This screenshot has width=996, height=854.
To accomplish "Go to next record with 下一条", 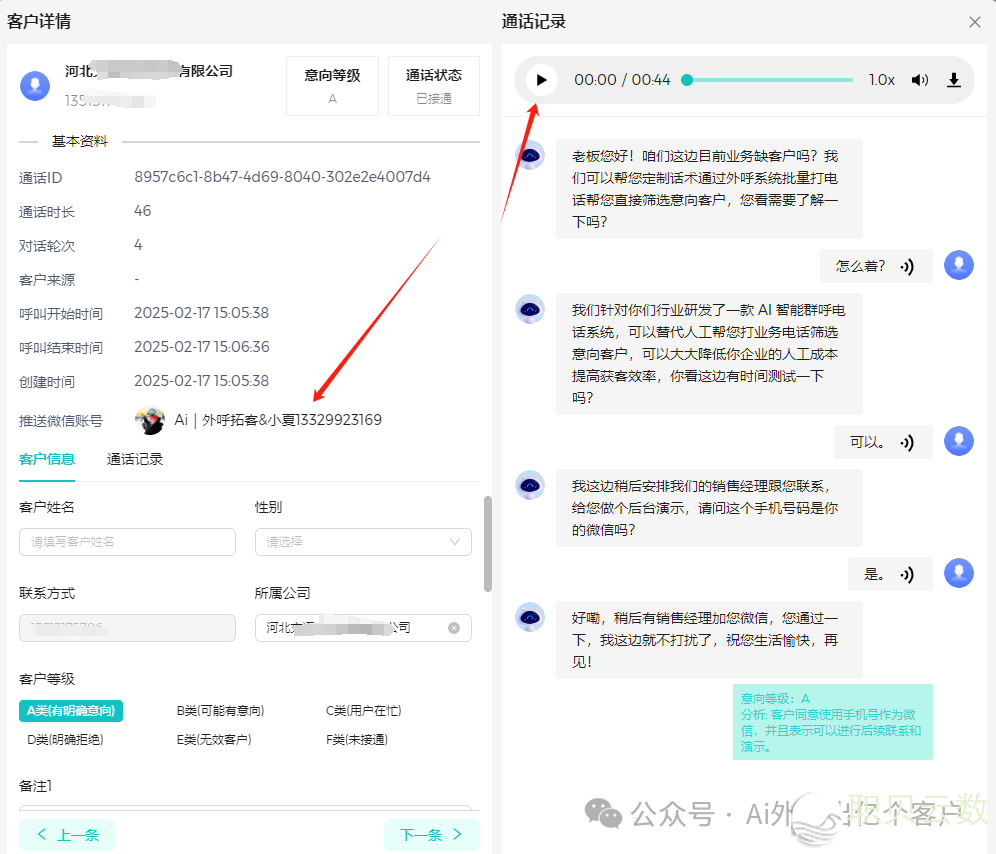I will pos(431,834).
